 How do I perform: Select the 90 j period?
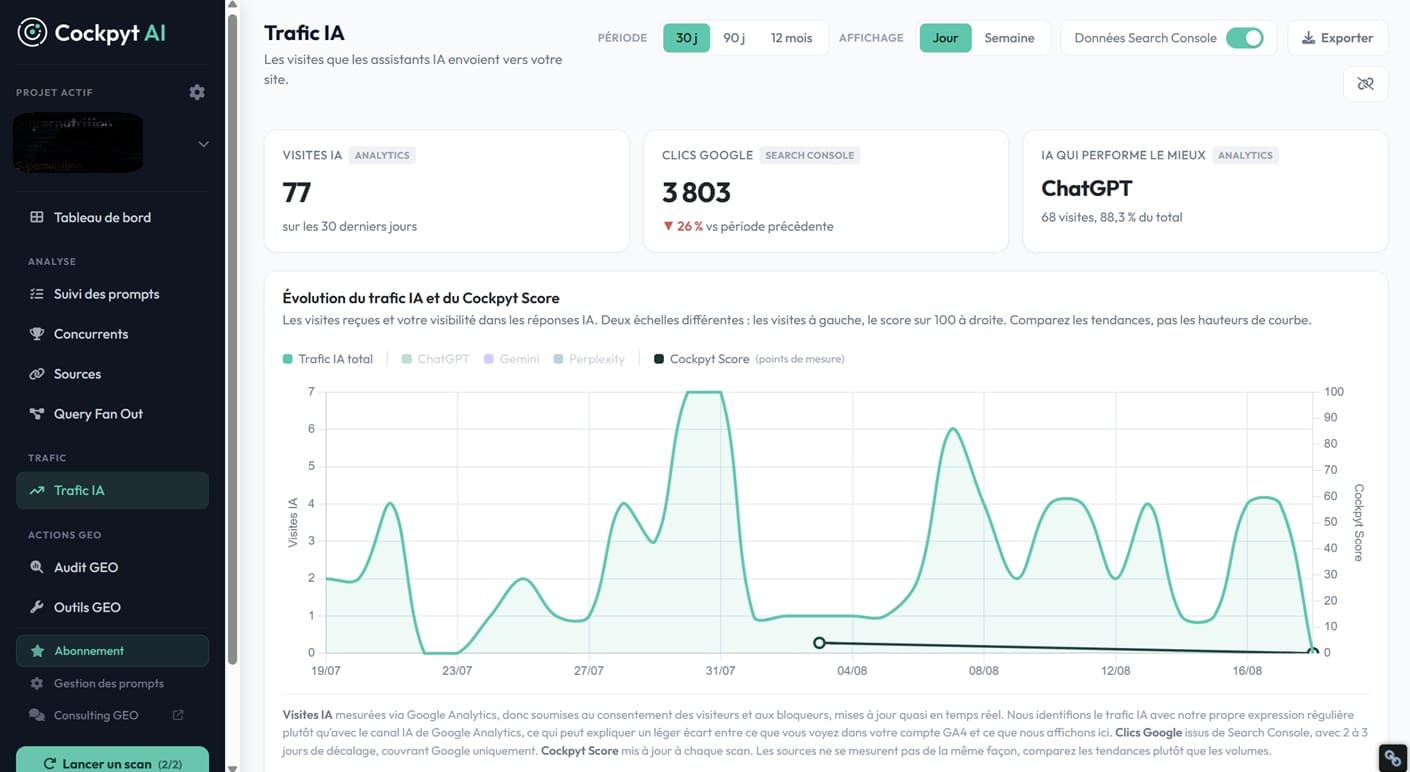(734, 38)
